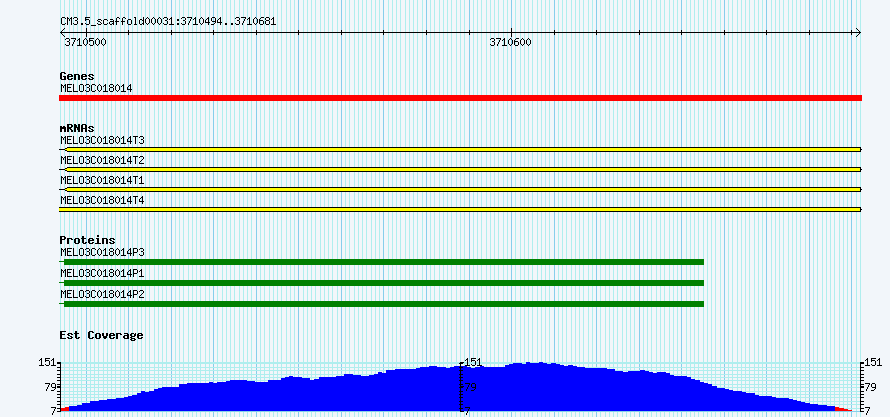Viewport: 890px width, 417px height.
Task: Select the MELO3C018014T3 mRNA yellow bar
Action: click(x=460, y=149)
